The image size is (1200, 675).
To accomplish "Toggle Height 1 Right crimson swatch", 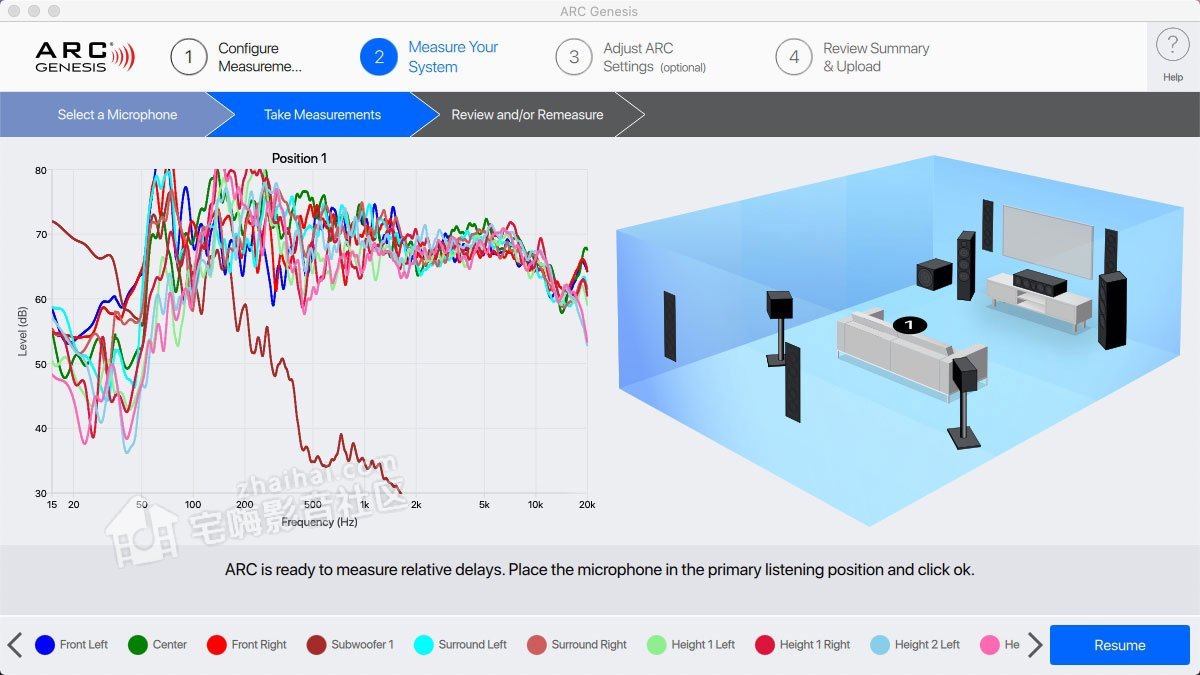I will 765,645.
